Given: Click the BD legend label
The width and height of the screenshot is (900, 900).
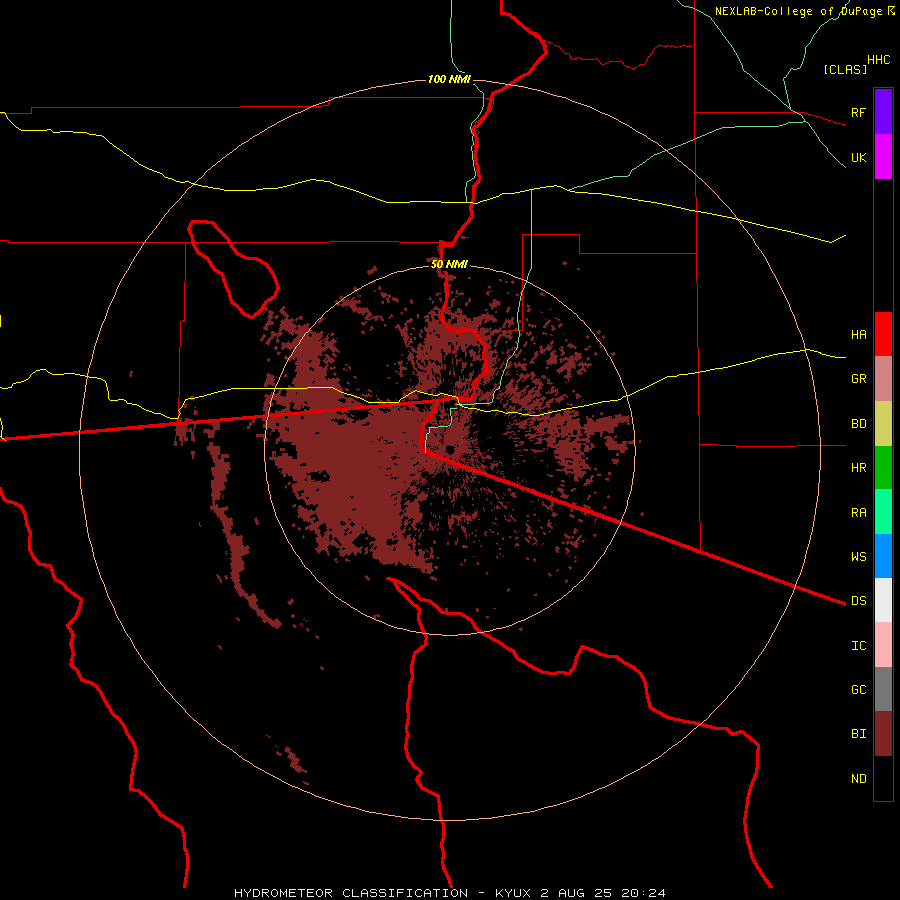Looking at the screenshot, I should pyautogui.click(x=858, y=424).
